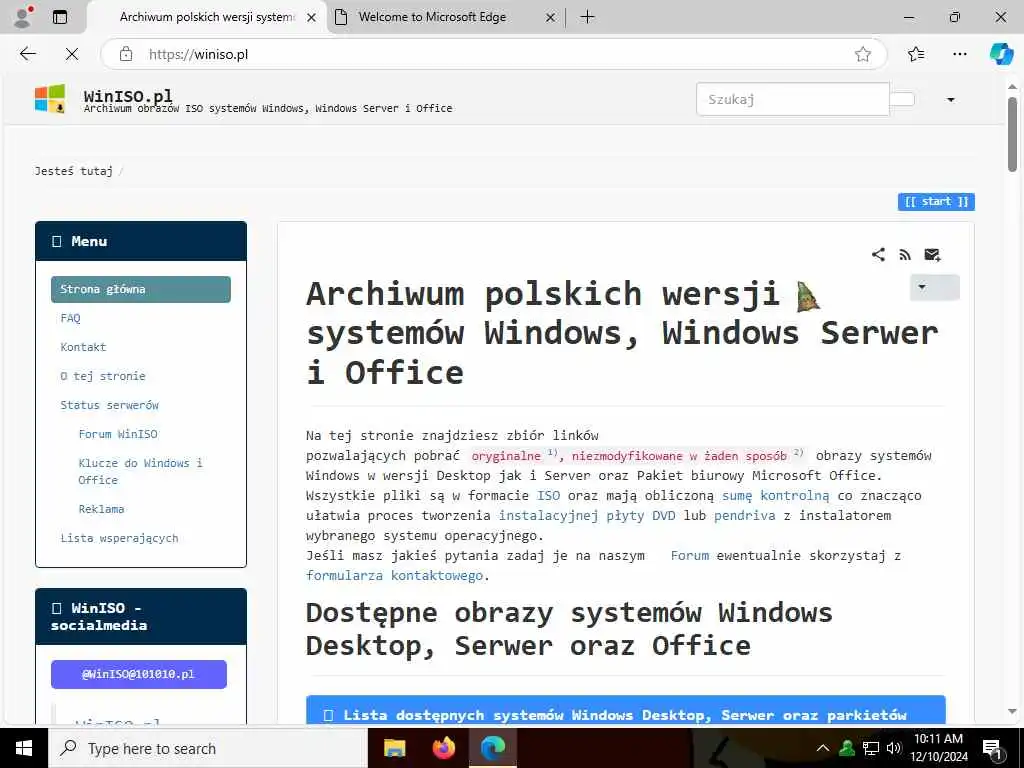Click the Windows taskbar search box

point(208,748)
